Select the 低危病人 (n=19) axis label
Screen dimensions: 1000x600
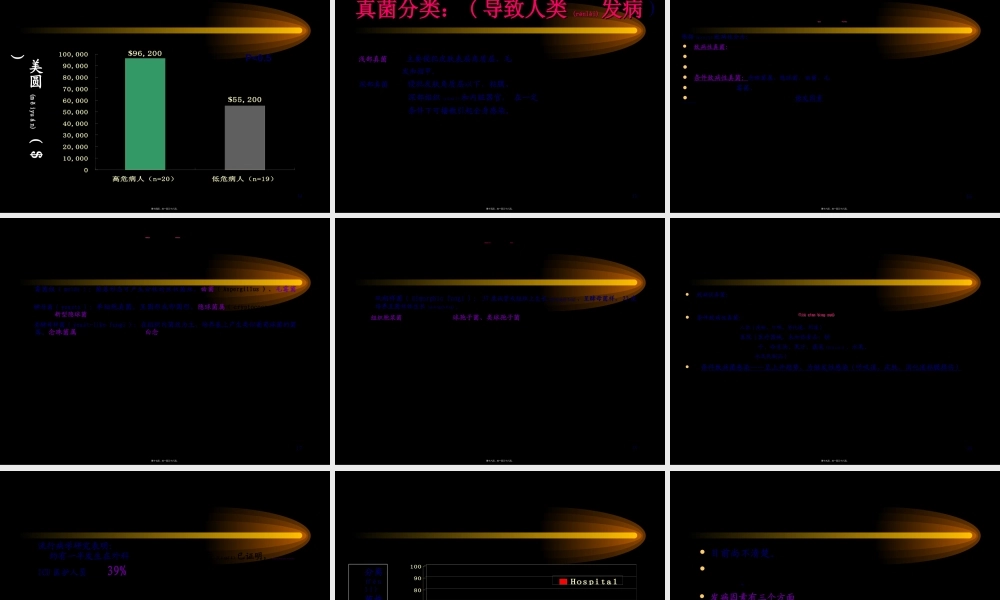243,179
